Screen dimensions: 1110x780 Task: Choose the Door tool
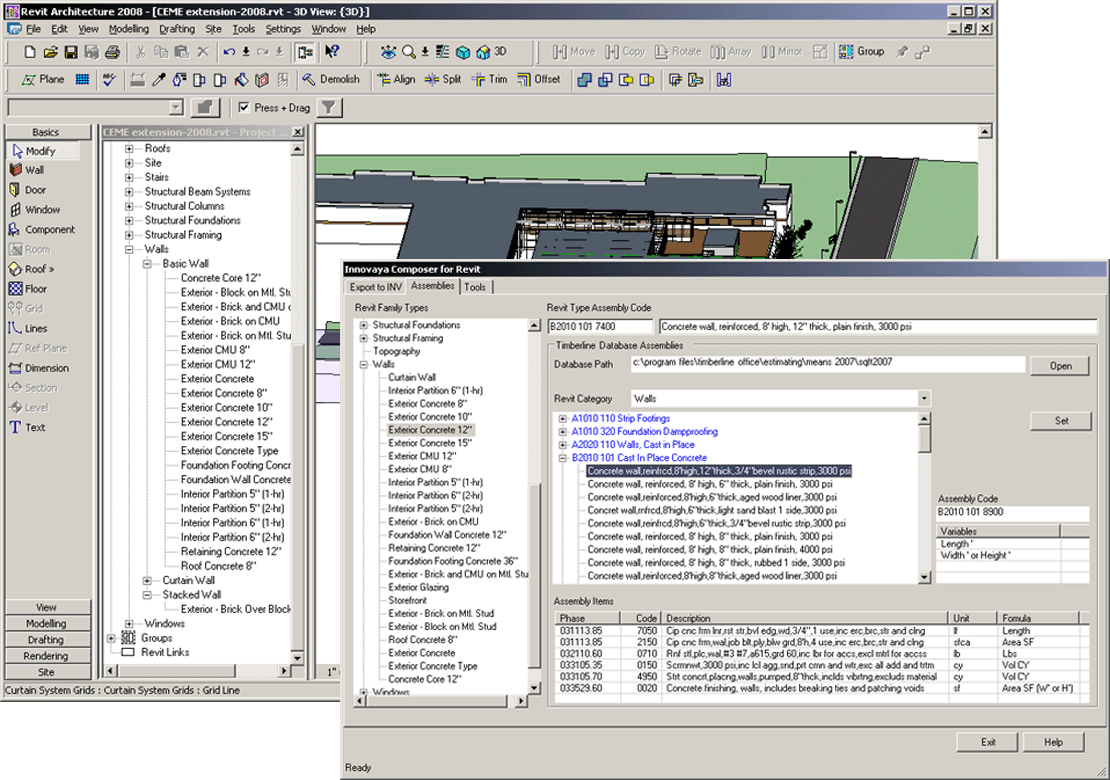coord(28,190)
